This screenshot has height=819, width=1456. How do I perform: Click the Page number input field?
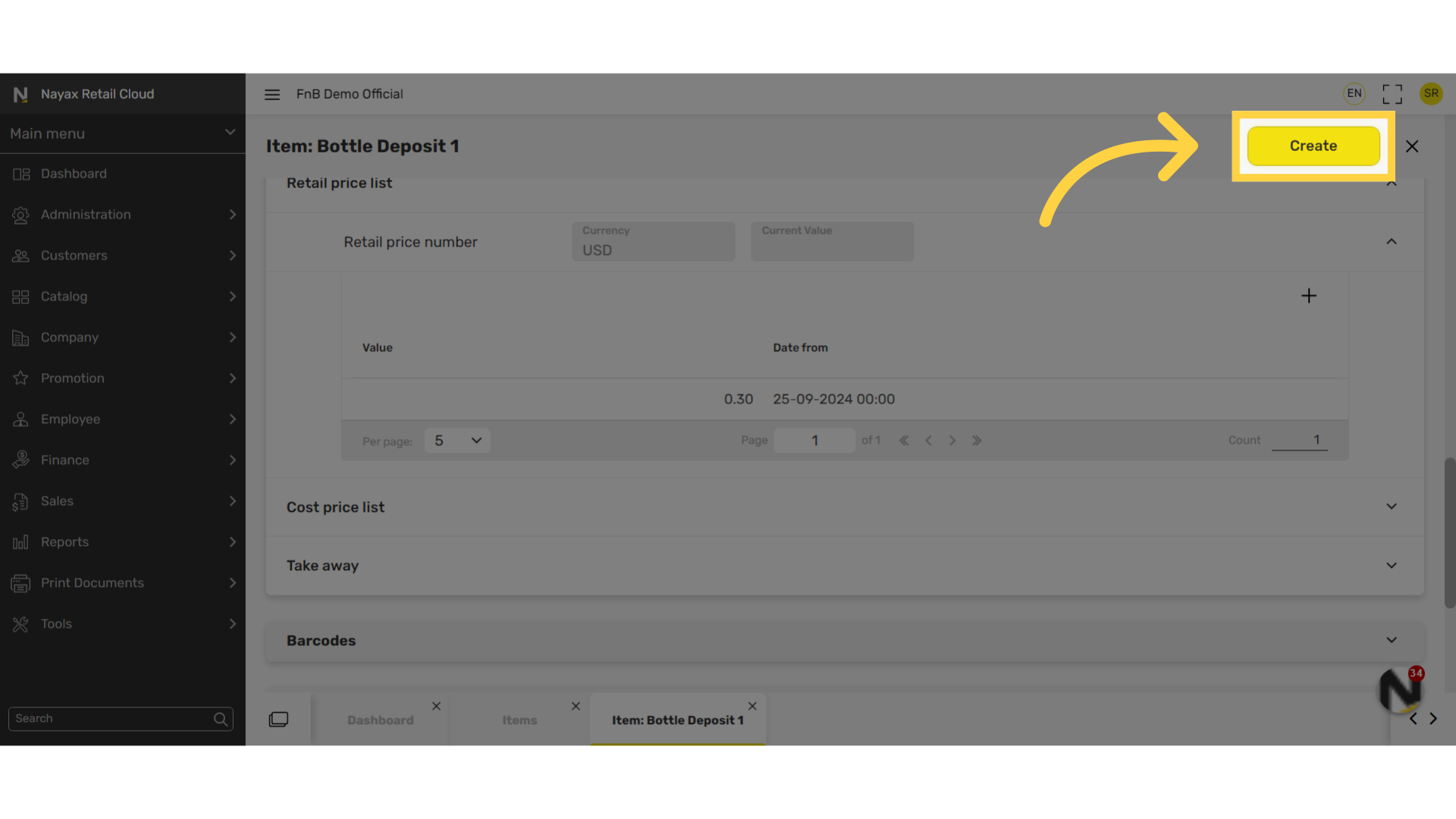tap(814, 441)
